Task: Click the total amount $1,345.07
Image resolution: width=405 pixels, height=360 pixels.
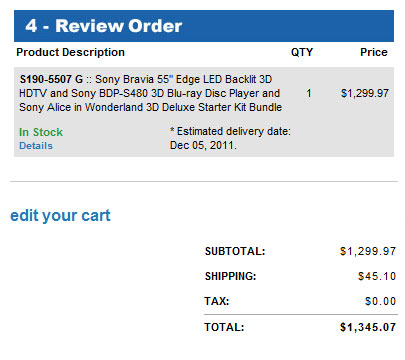Action: 368,327
